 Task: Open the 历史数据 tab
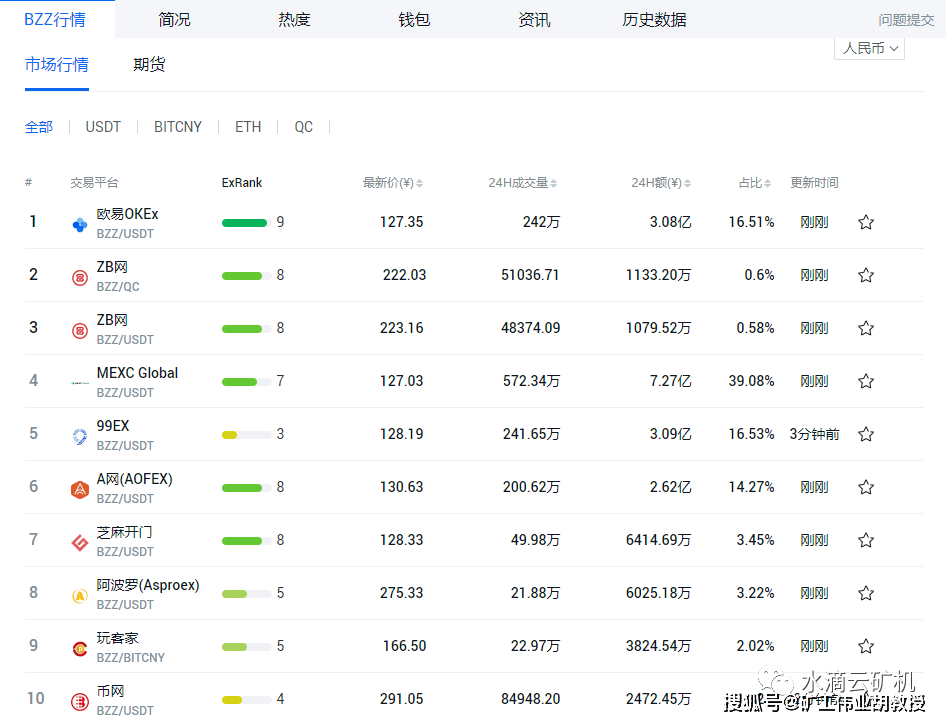pos(654,20)
